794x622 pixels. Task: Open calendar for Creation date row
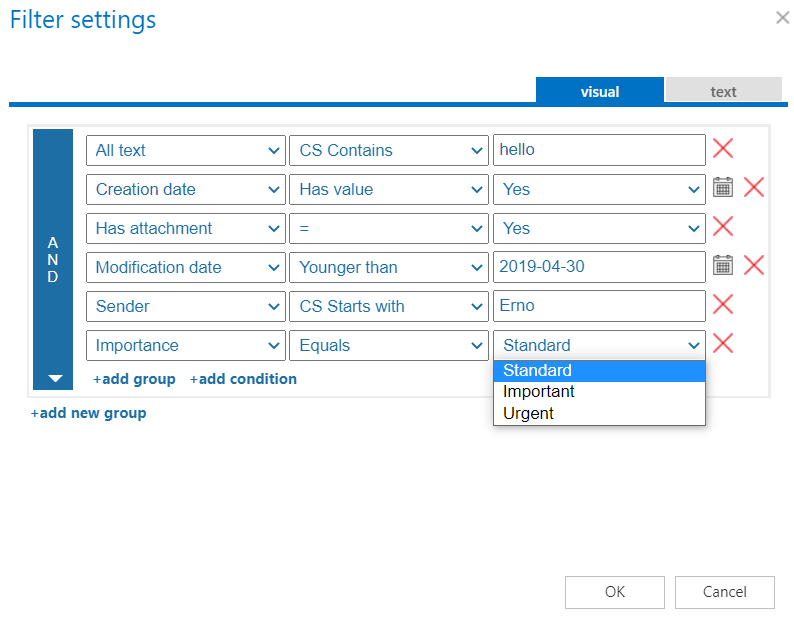coord(722,188)
